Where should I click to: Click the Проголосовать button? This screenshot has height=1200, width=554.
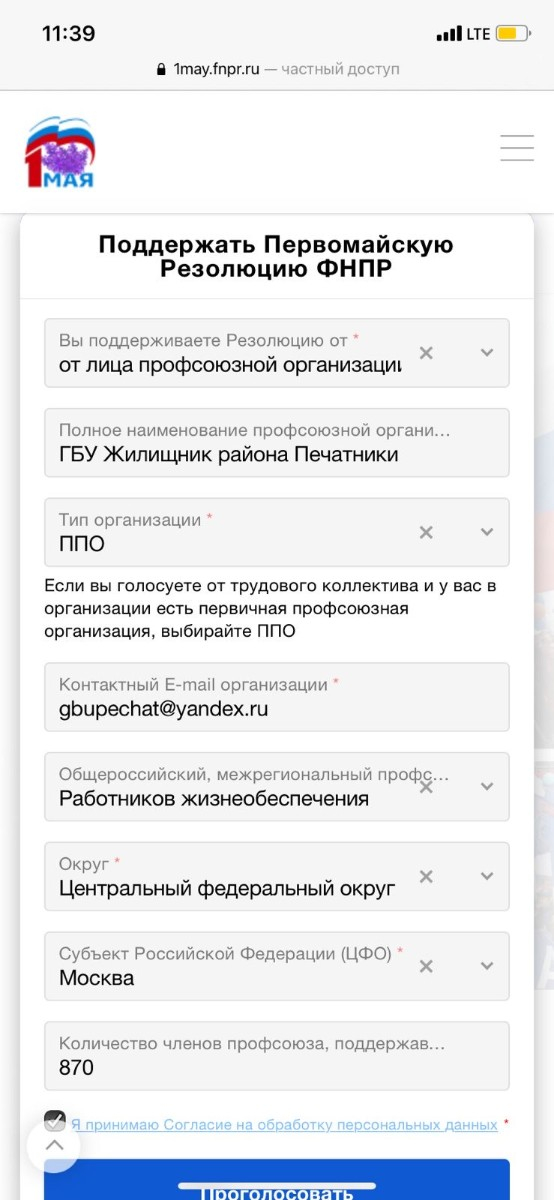tap(277, 1180)
